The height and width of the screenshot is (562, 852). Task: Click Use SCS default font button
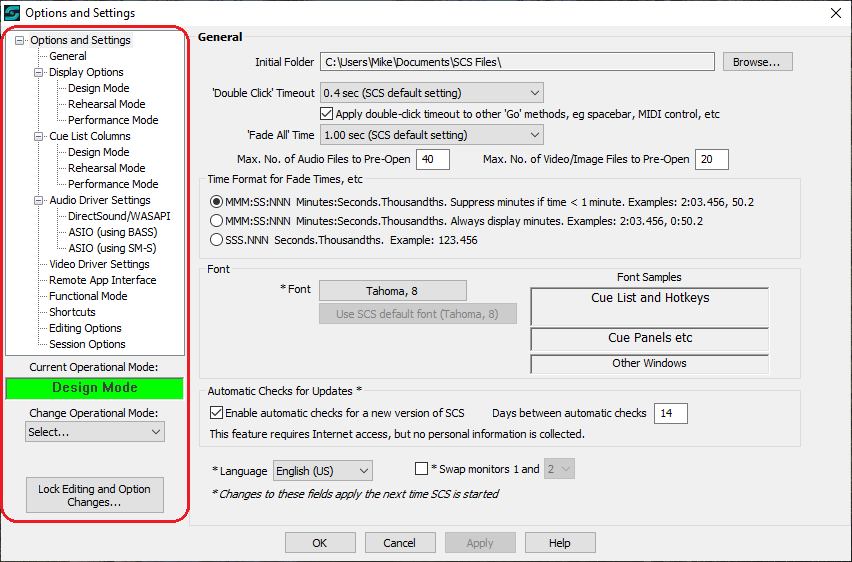pyautogui.click(x=418, y=314)
